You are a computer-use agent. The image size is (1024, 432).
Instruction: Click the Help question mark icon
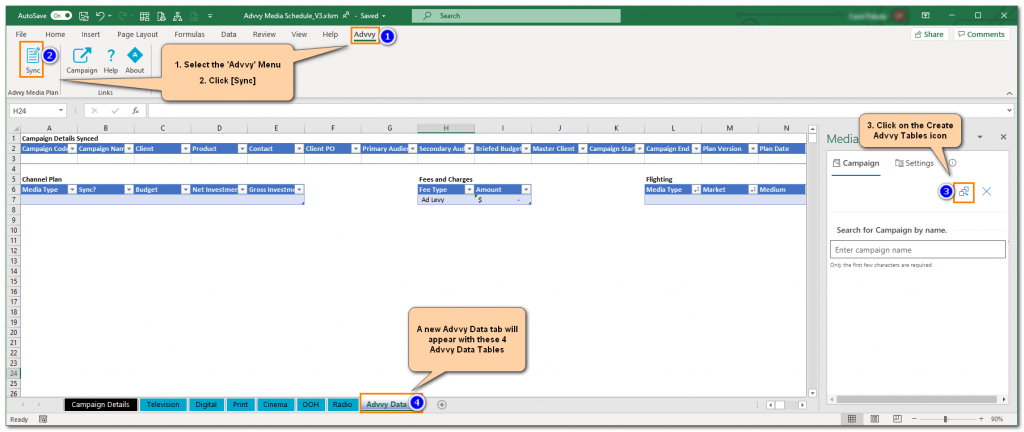pos(111,56)
